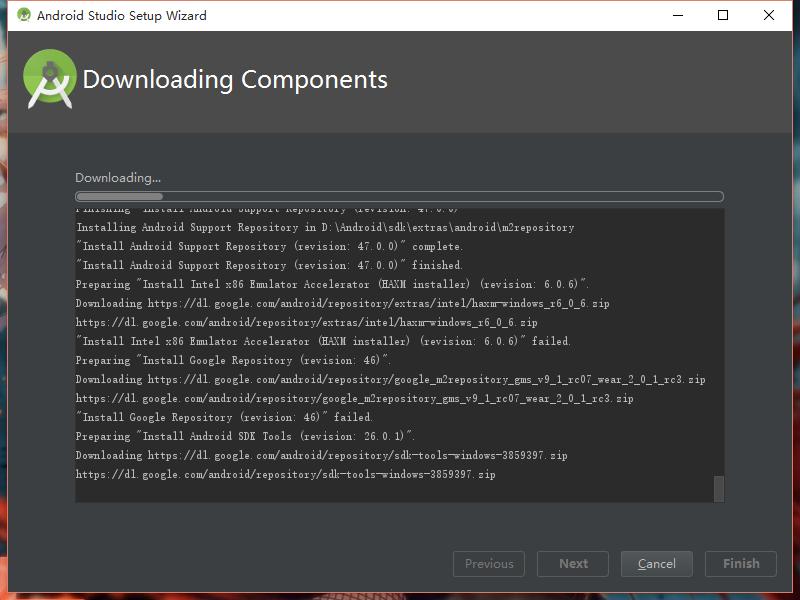
Task: Click the Google Repository "failed" log line
Action: pyautogui.click(x=224, y=417)
